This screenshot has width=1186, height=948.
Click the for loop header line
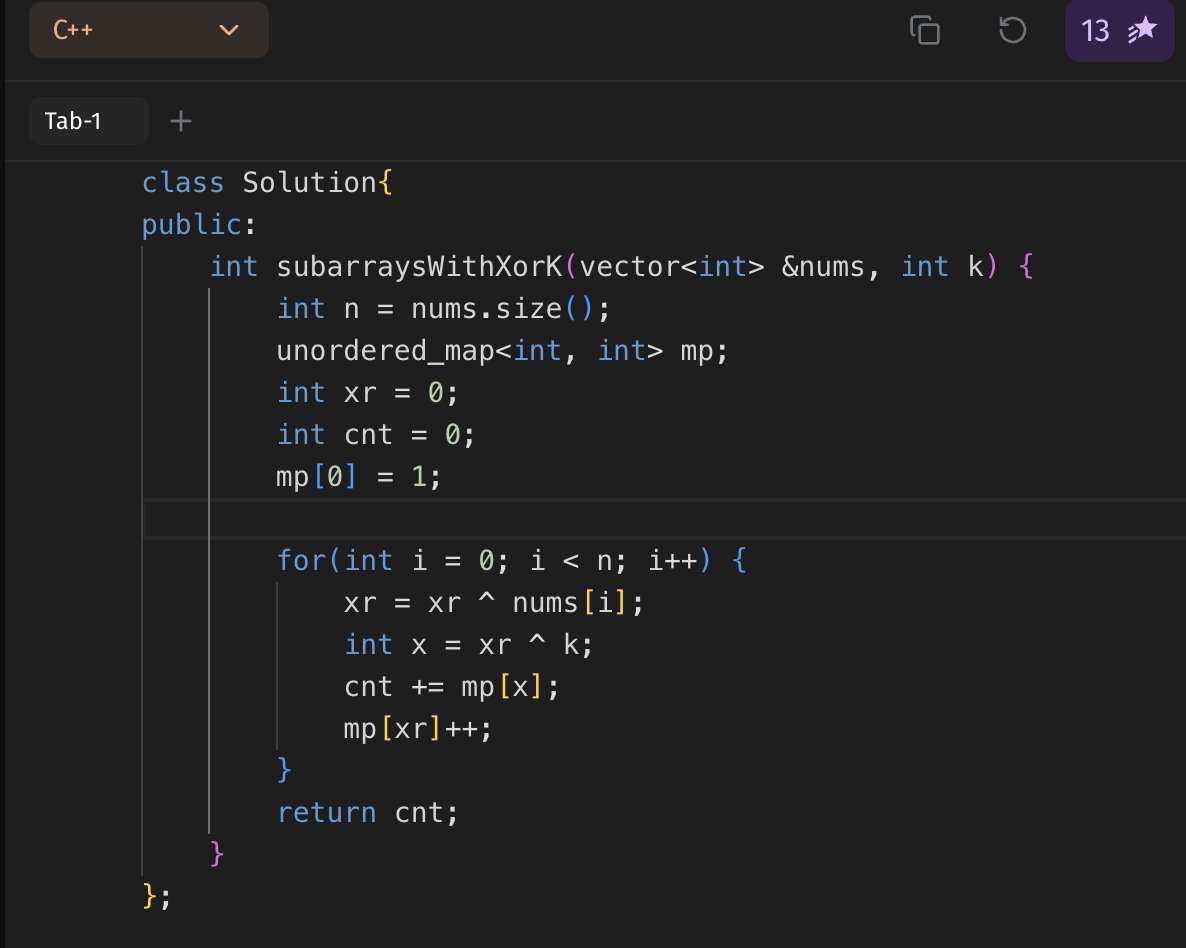[512, 561]
